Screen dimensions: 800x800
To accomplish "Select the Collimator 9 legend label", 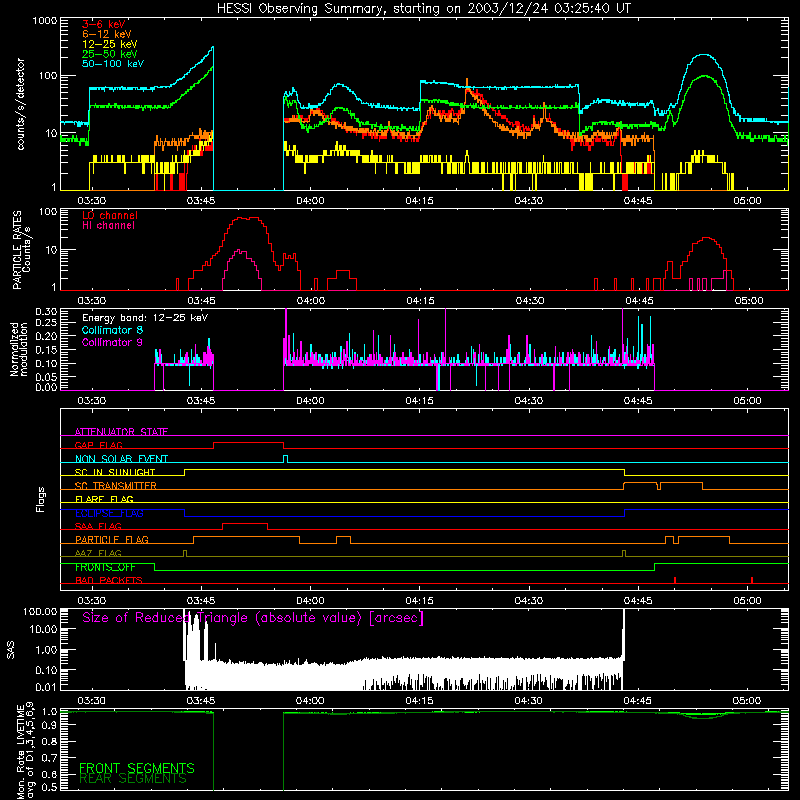I will point(112,342).
